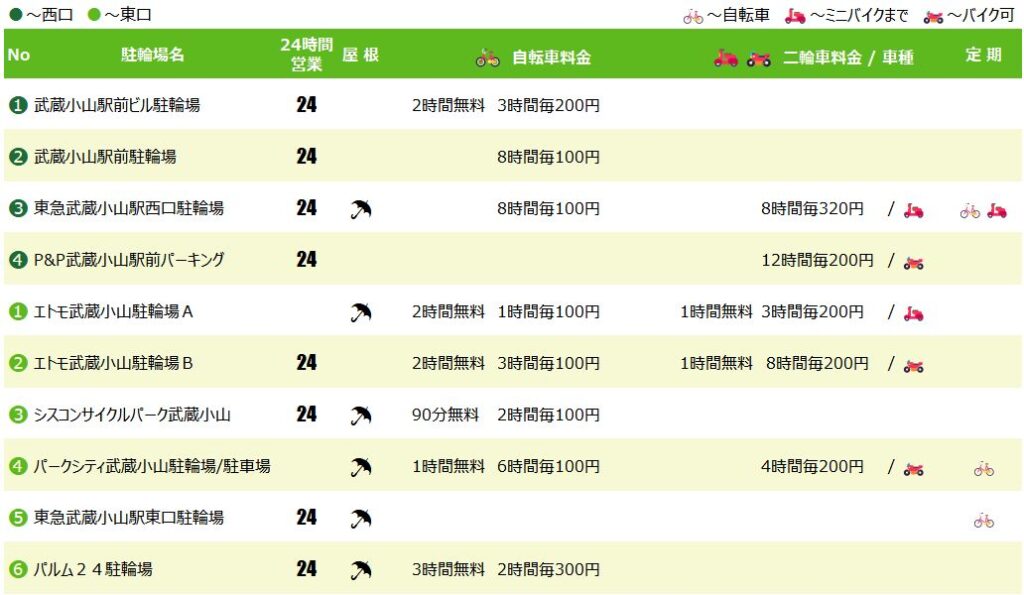Image resolution: width=1024 pixels, height=595 pixels.
Task: Click the bicycle legend icon for 自転車
Action: point(693,16)
